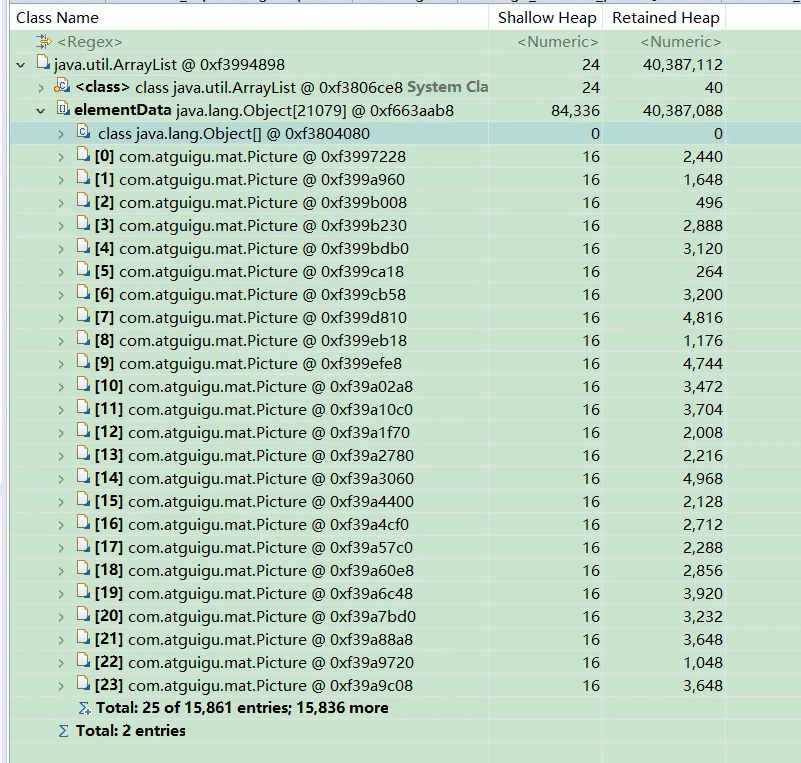
Task: Collapse the elementData node
Action: tap(41, 111)
